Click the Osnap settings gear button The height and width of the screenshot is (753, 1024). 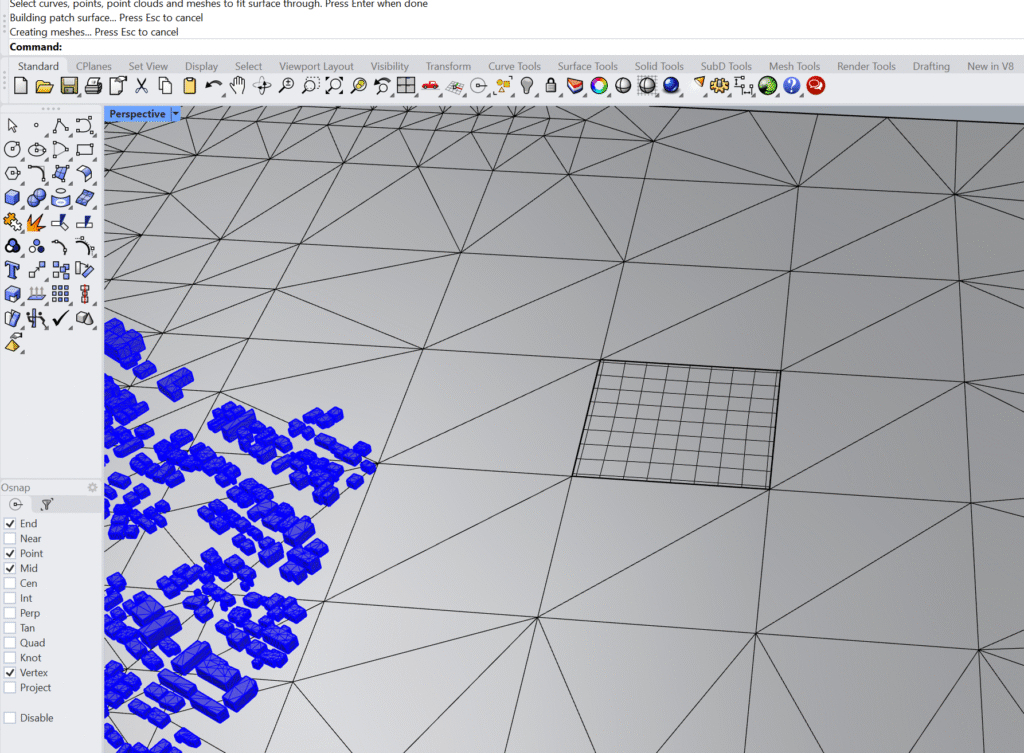click(93, 487)
